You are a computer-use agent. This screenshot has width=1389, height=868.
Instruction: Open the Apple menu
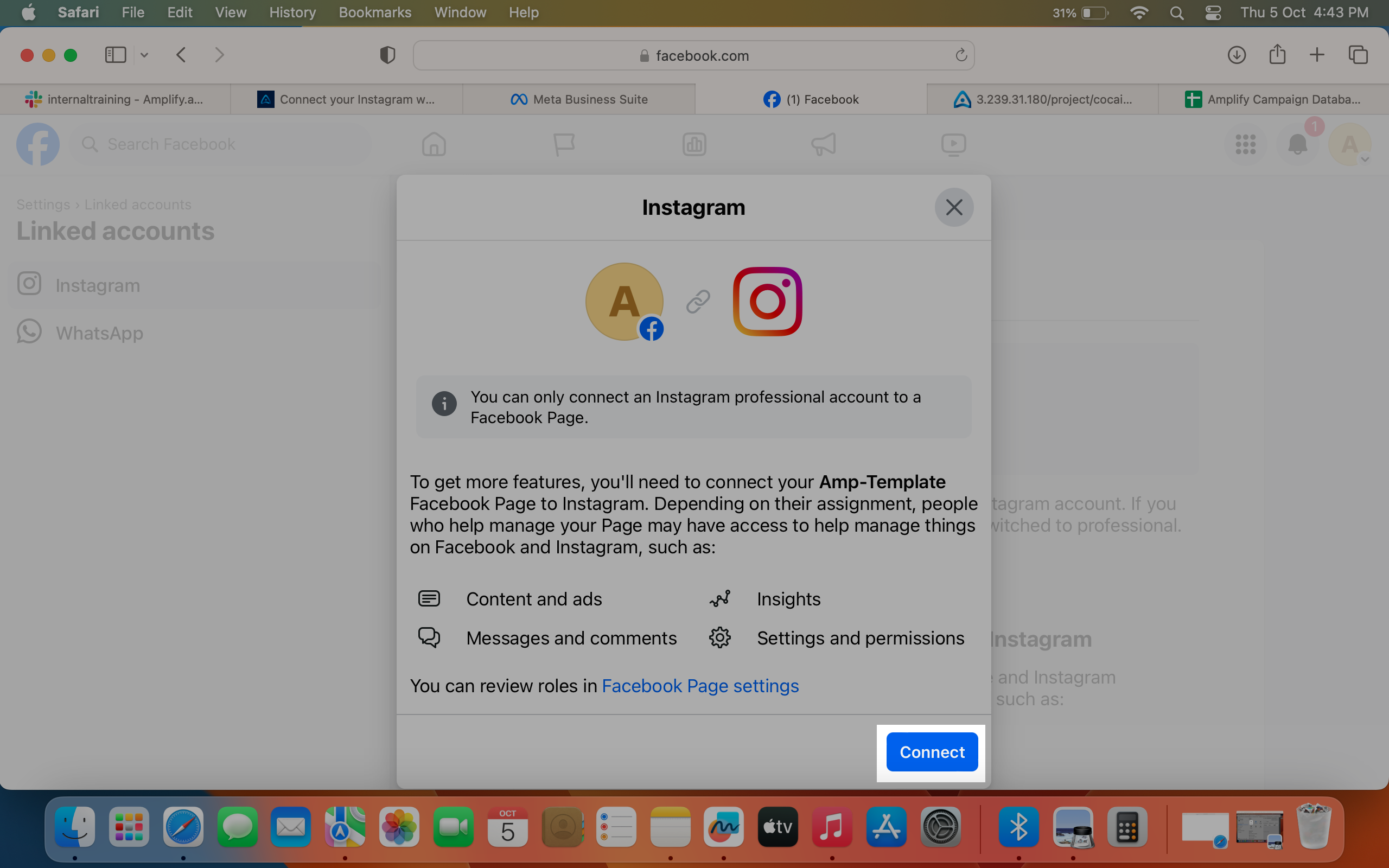28,12
